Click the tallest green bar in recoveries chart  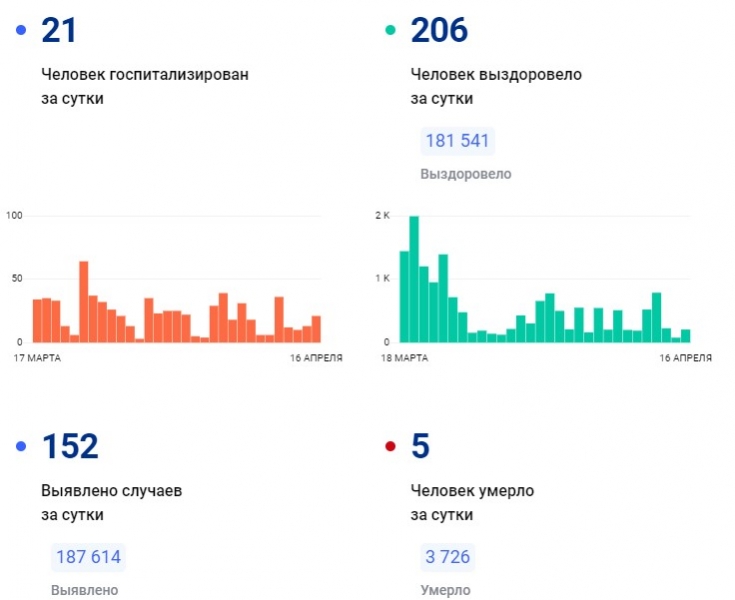pos(414,279)
